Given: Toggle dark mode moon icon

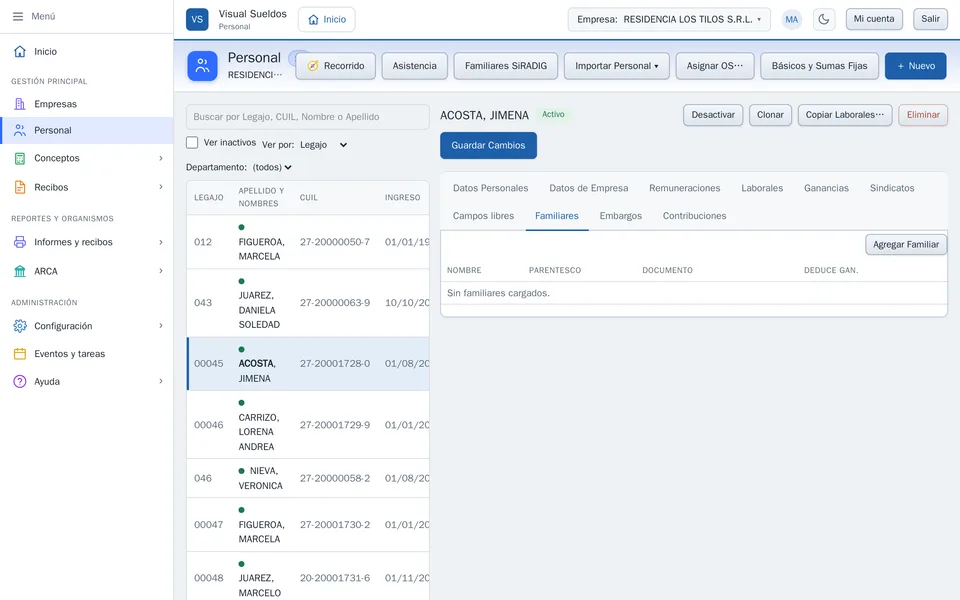Looking at the screenshot, I should [x=823, y=19].
